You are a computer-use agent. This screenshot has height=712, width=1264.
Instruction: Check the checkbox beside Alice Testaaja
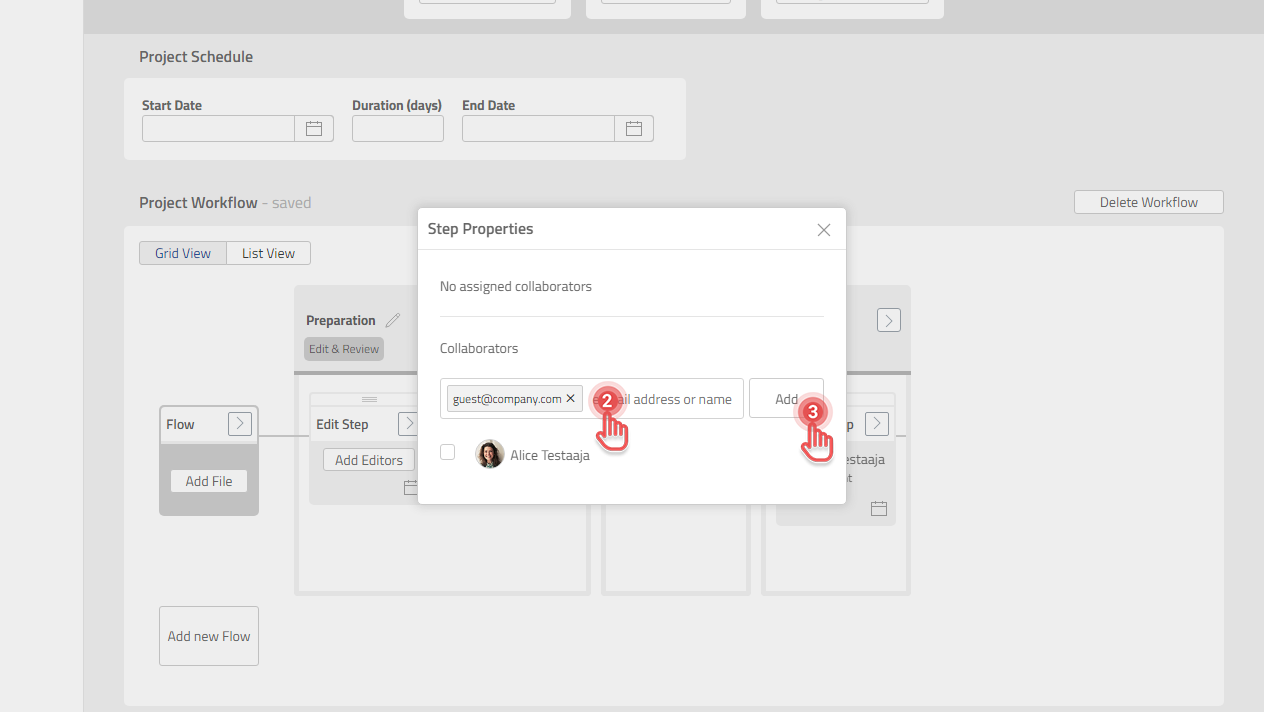[x=447, y=452]
